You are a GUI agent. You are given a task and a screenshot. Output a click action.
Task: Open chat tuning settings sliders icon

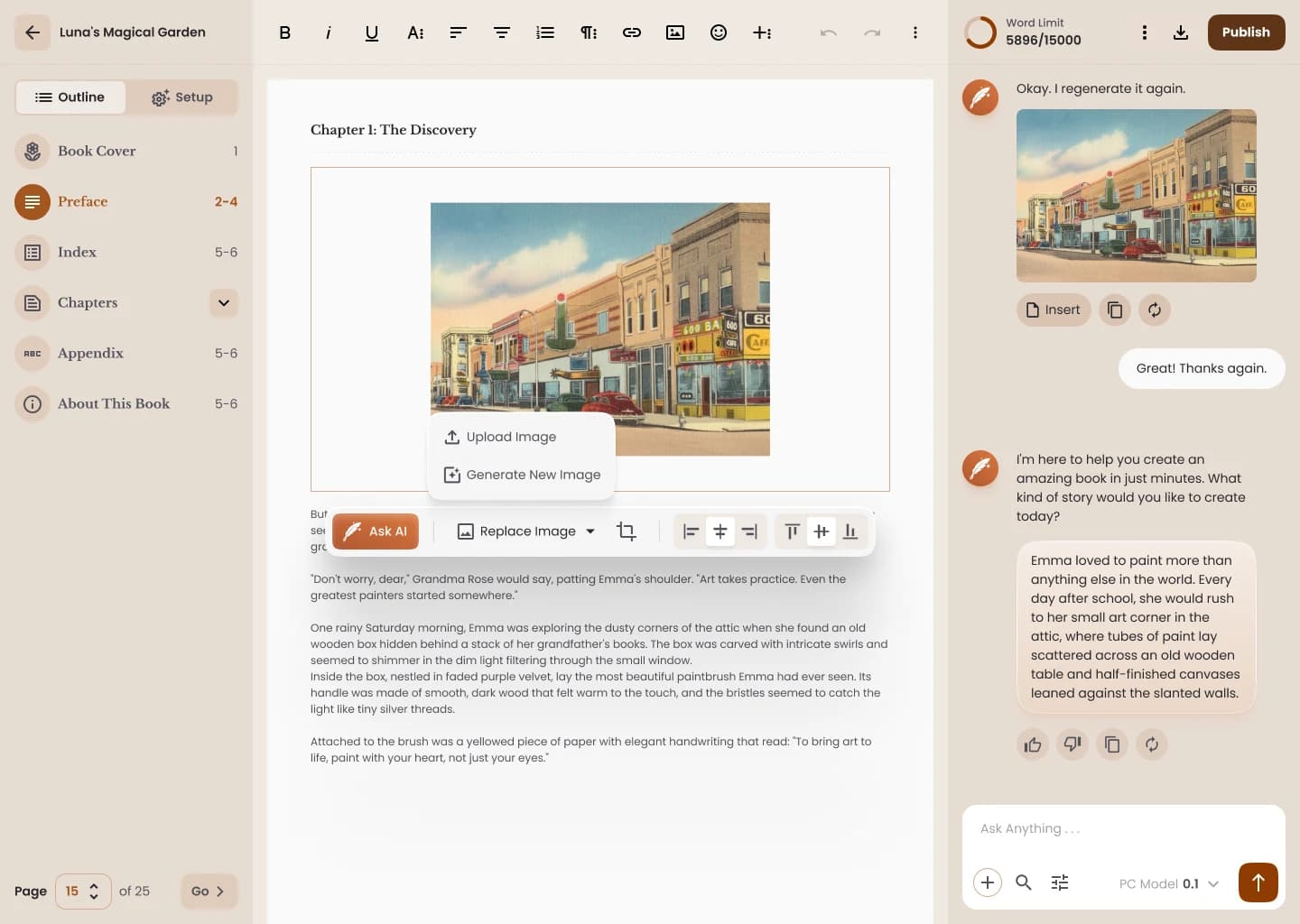[1060, 882]
